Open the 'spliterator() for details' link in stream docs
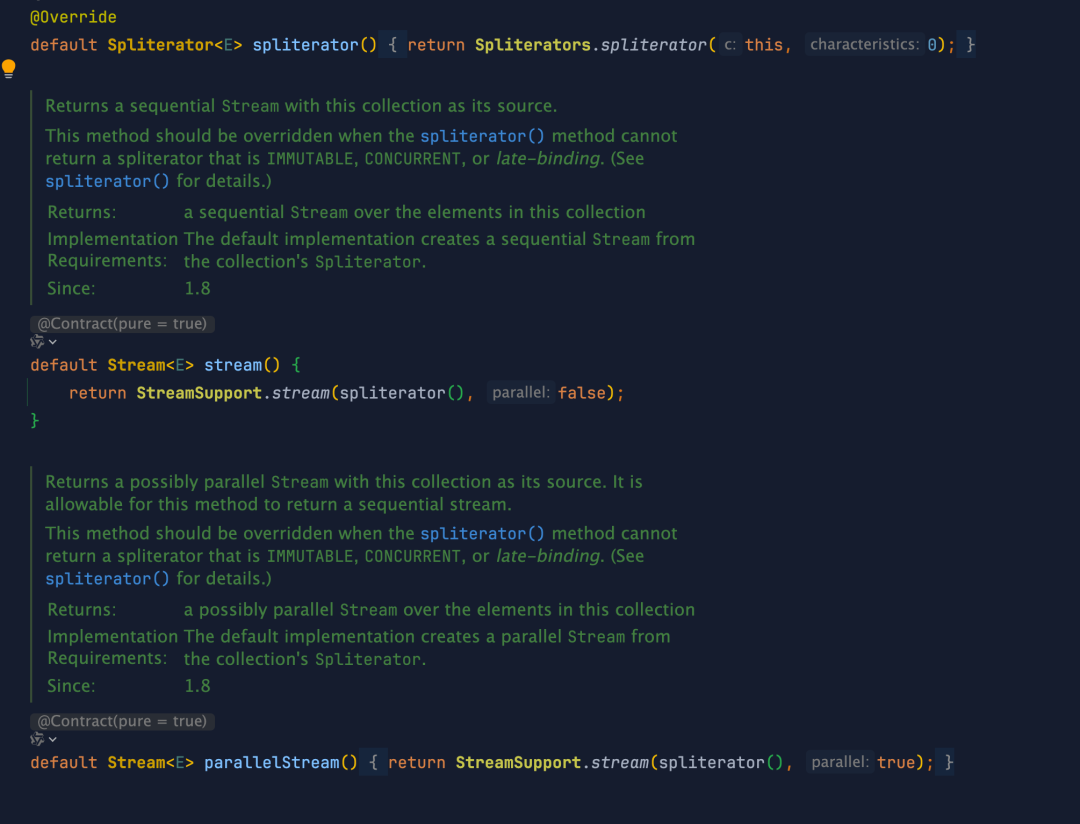This screenshot has height=824, width=1080. 108,181
